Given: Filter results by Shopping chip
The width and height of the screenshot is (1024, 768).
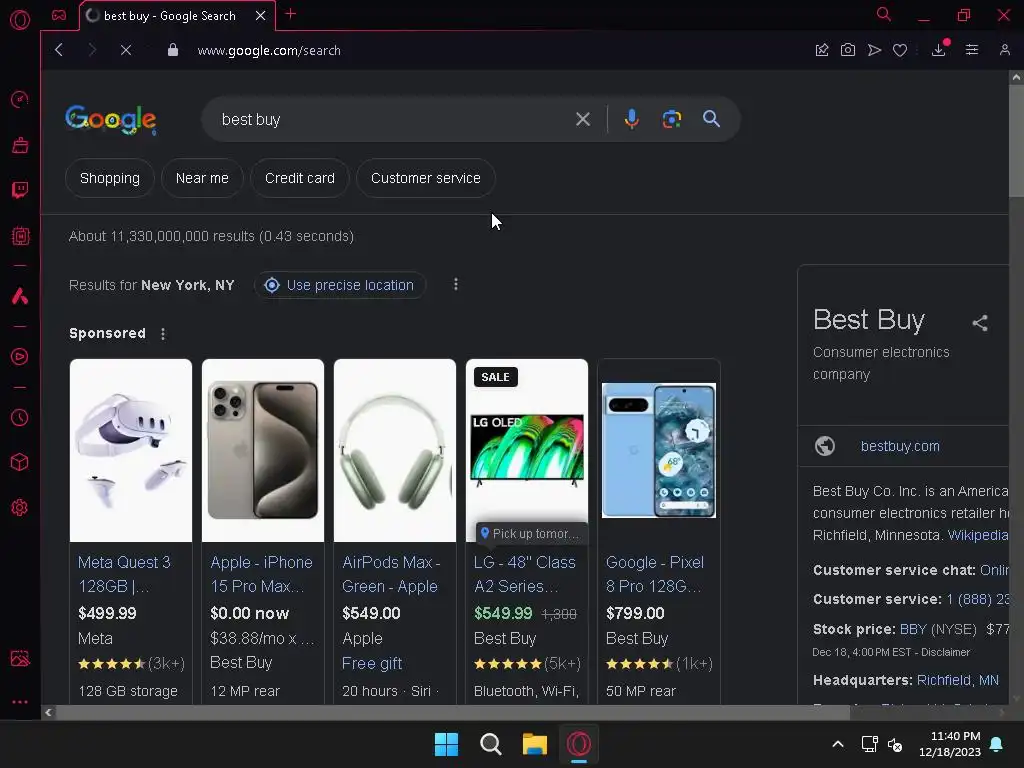Looking at the screenshot, I should point(110,178).
